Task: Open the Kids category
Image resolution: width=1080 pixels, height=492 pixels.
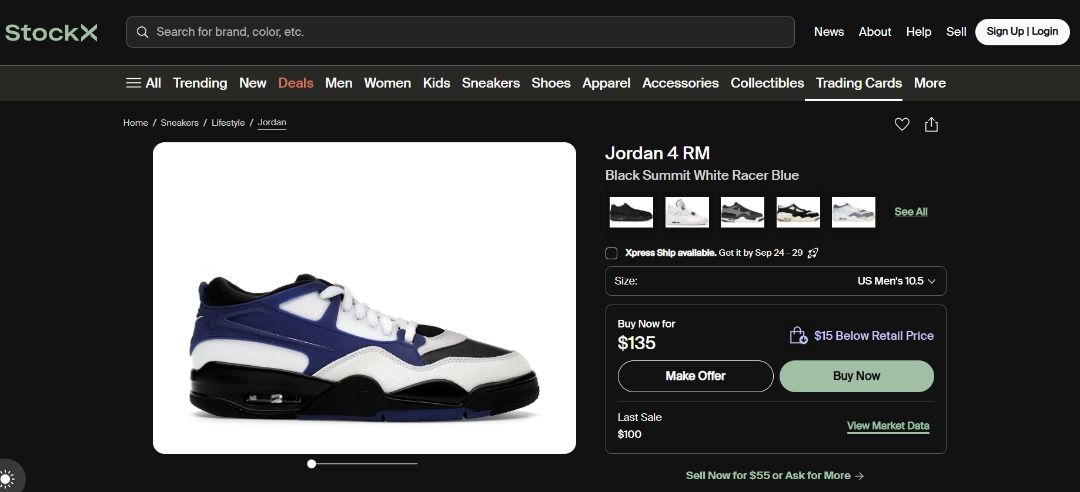Action: pyautogui.click(x=437, y=83)
